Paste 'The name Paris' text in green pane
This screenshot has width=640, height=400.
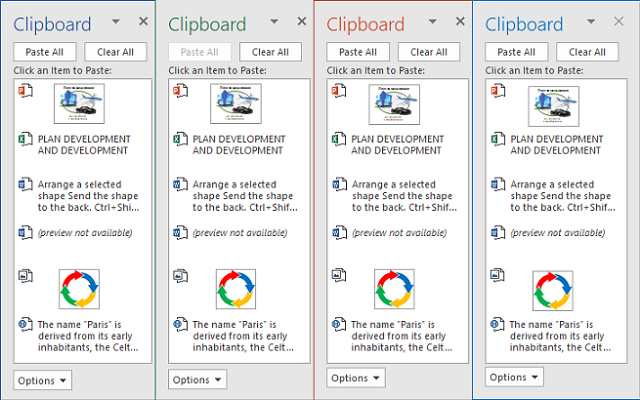click(x=243, y=336)
